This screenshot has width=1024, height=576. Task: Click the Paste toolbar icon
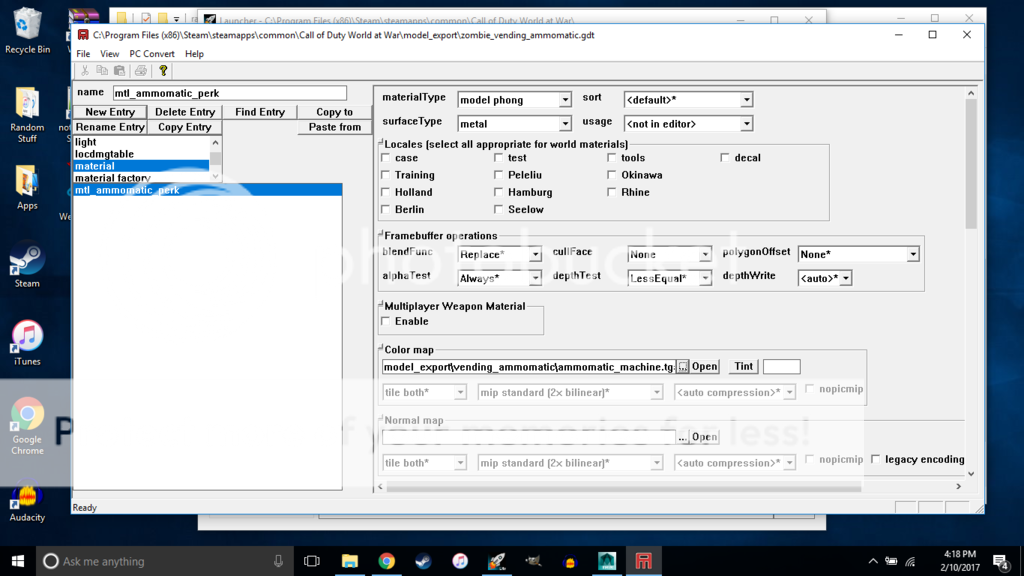tap(120, 71)
